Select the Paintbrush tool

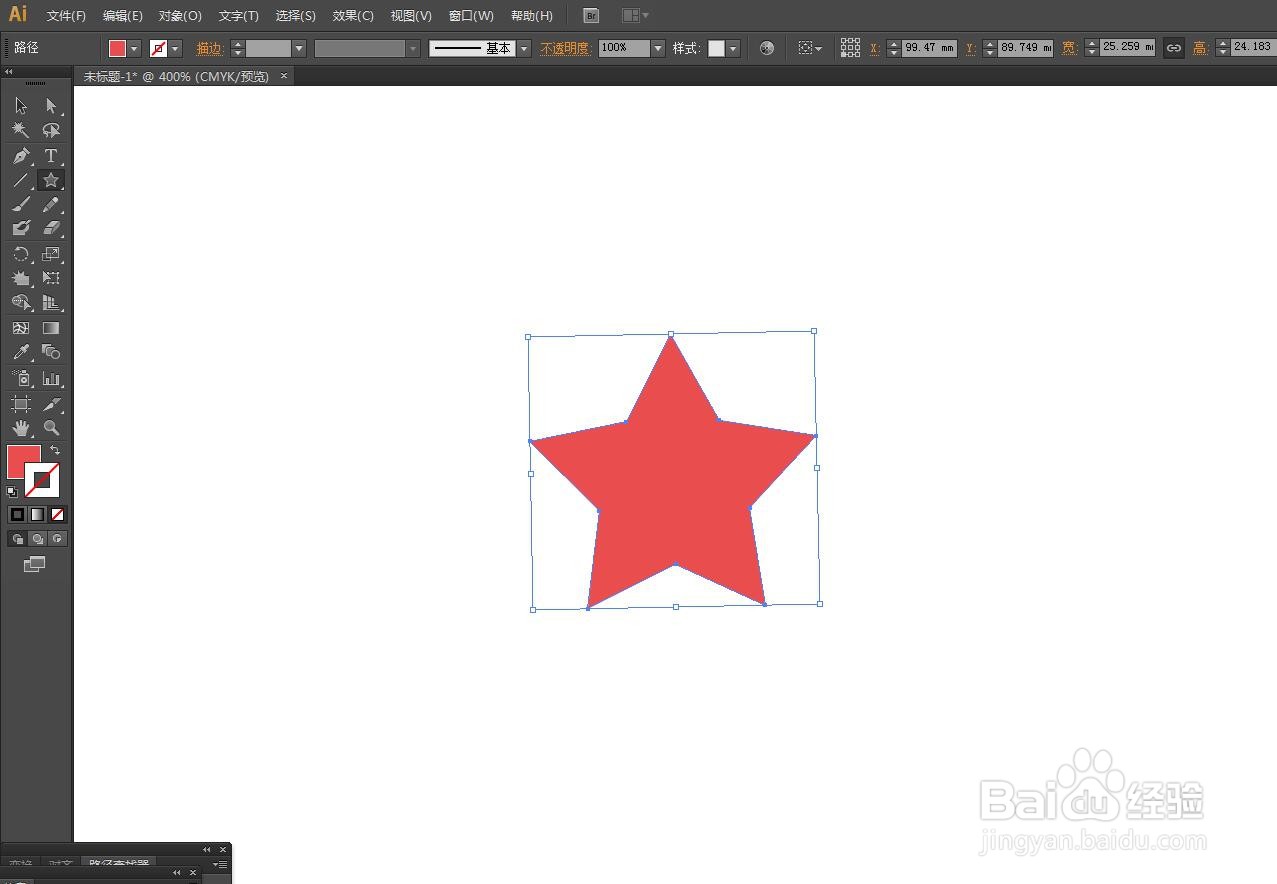point(21,205)
